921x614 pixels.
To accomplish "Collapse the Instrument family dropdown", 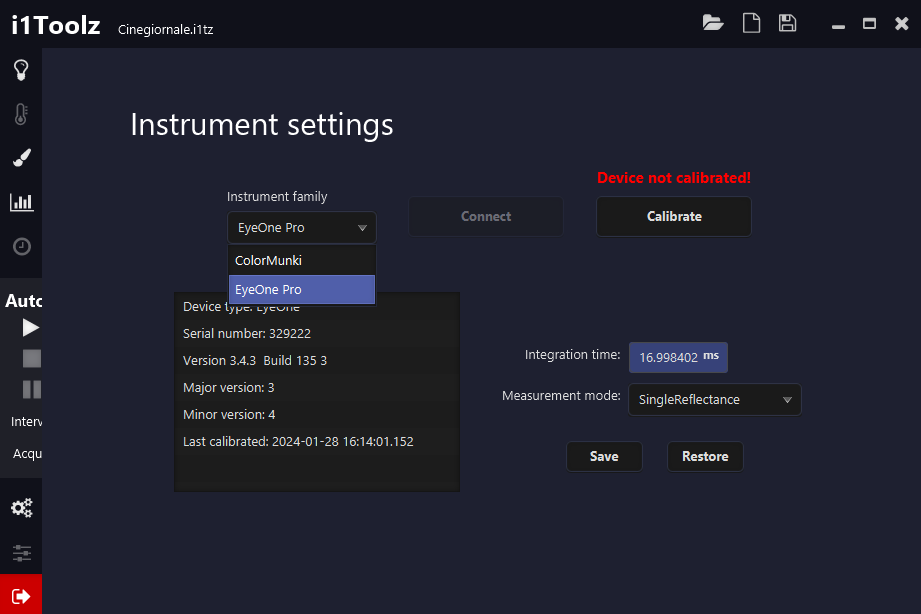I will [302, 228].
